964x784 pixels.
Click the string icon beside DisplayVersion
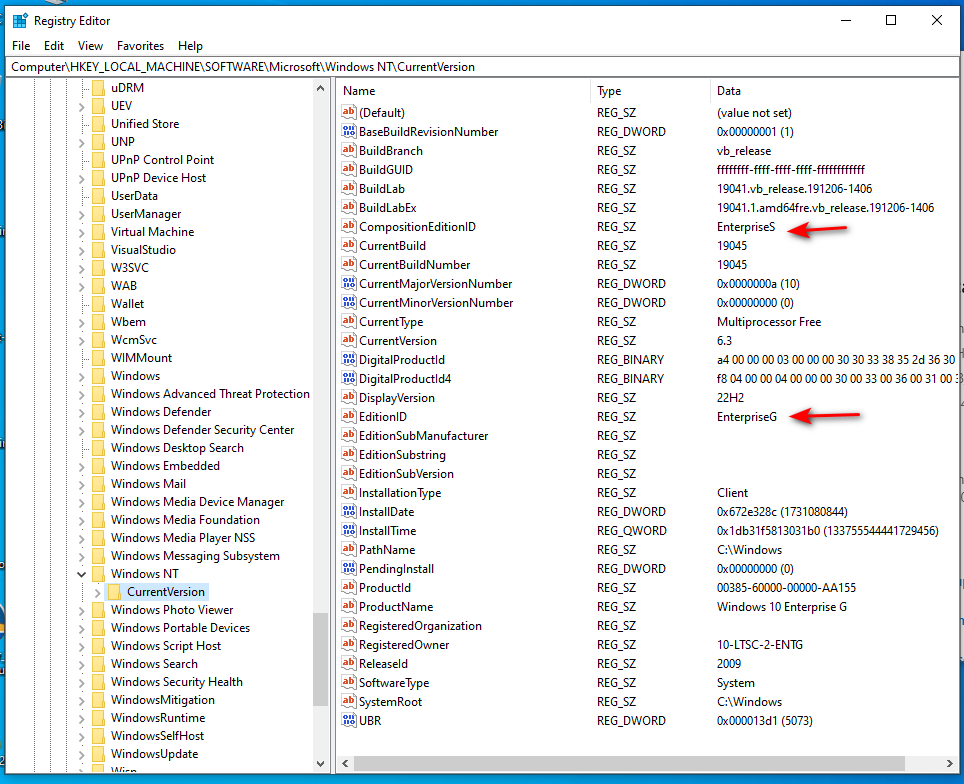click(349, 398)
